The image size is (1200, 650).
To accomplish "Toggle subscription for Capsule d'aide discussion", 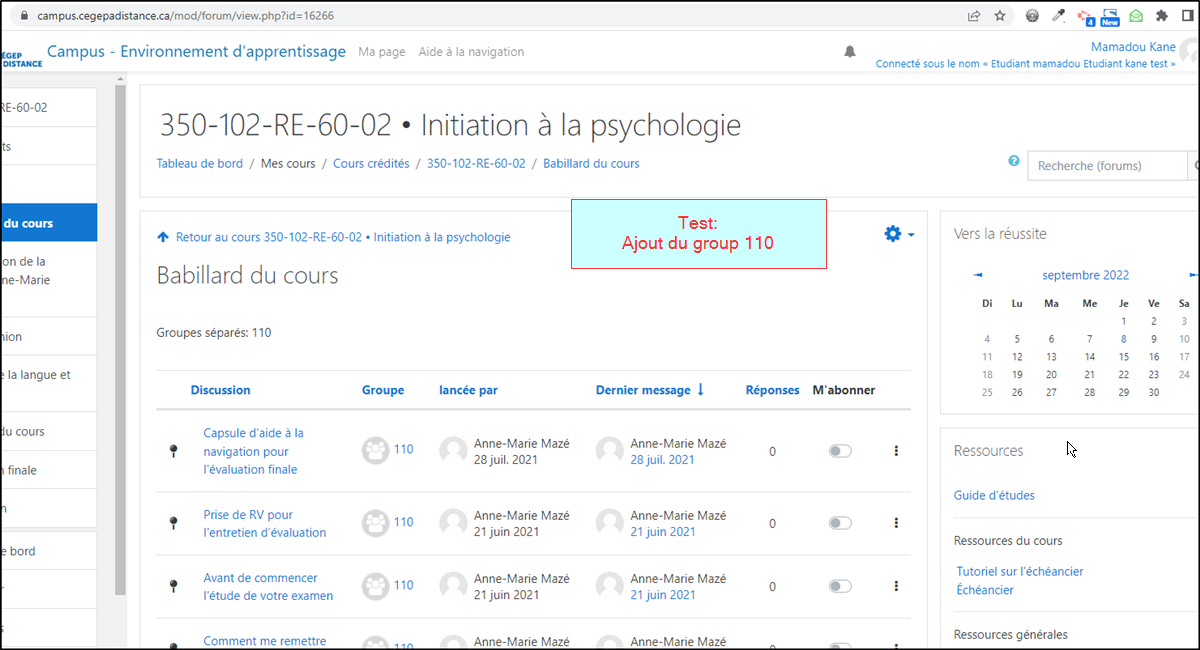I will point(840,451).
